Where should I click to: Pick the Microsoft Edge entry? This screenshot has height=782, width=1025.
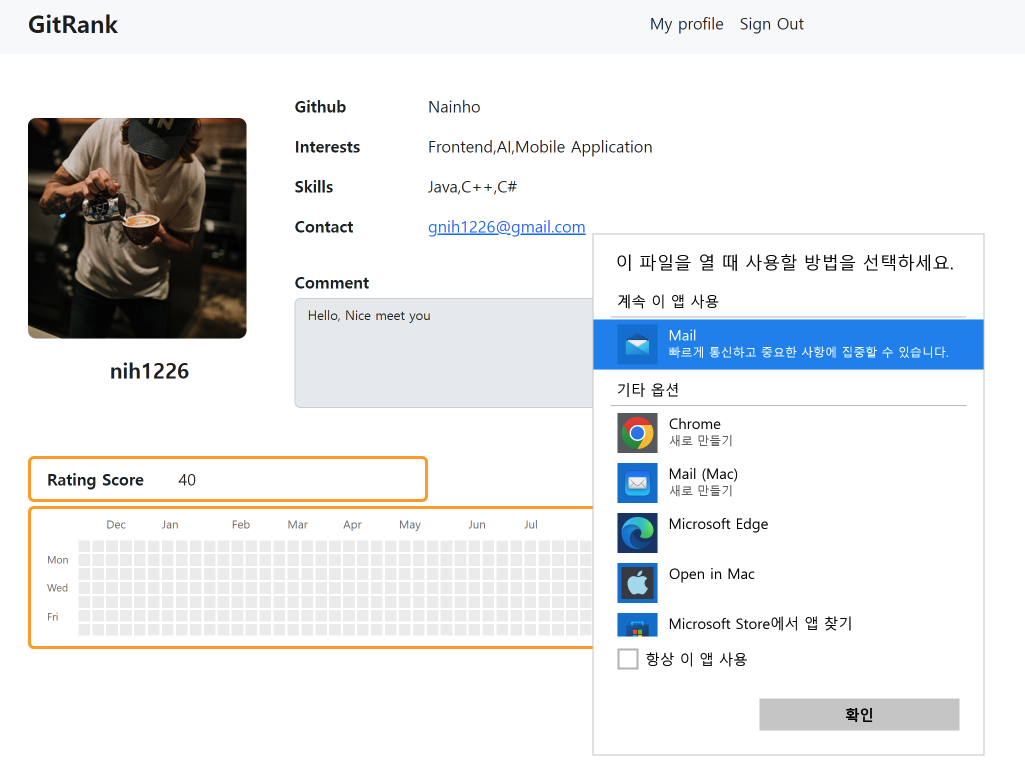(x=788, y=533)
